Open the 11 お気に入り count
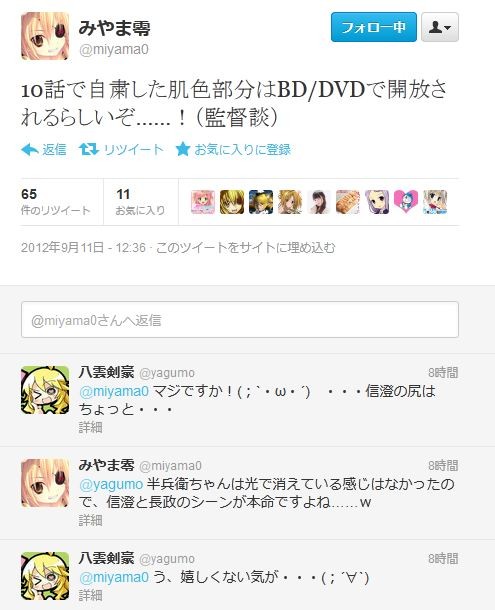 tap(140, 202)
